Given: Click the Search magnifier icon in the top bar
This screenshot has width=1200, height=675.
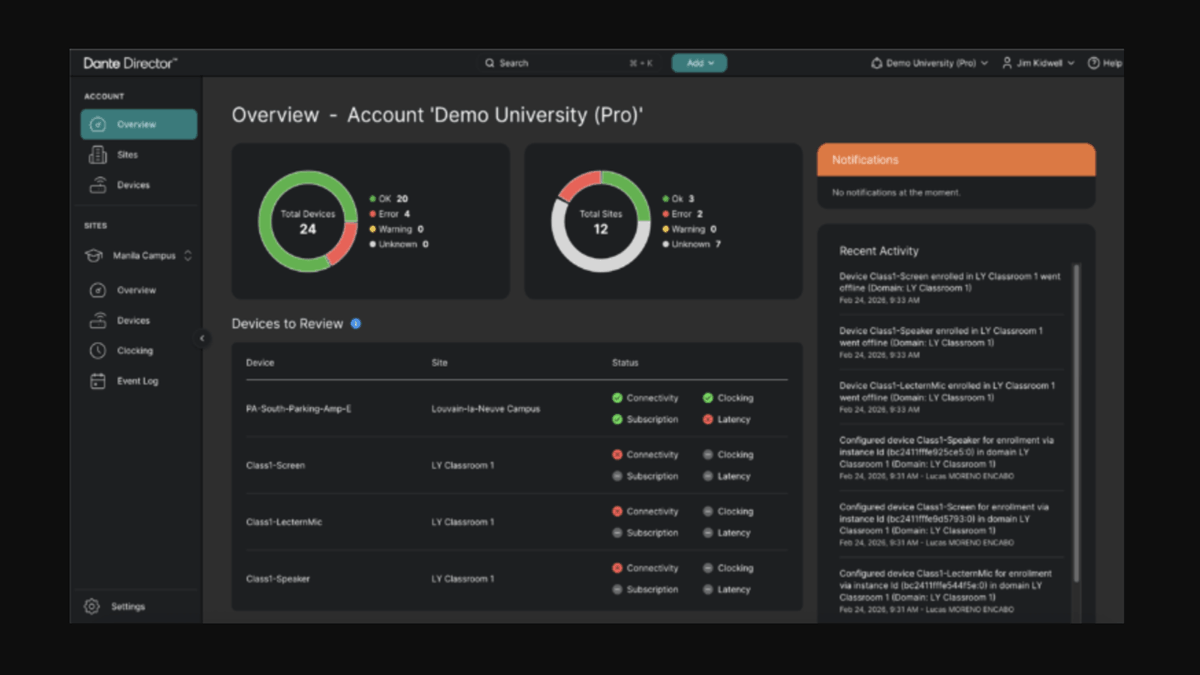Looking at the screenshot, I should pyautogui.click(x=489, y=62).
